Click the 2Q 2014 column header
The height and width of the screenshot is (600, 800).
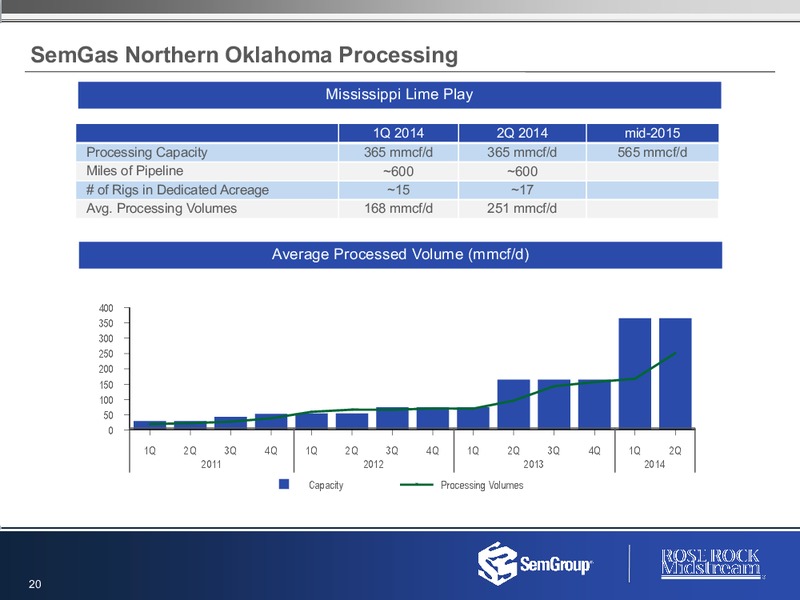(522, 133)
